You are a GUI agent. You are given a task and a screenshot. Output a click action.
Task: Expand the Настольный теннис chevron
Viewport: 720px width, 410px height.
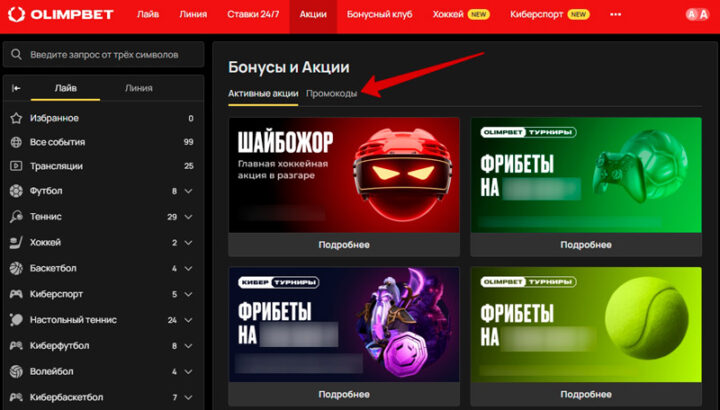[188, 320]
